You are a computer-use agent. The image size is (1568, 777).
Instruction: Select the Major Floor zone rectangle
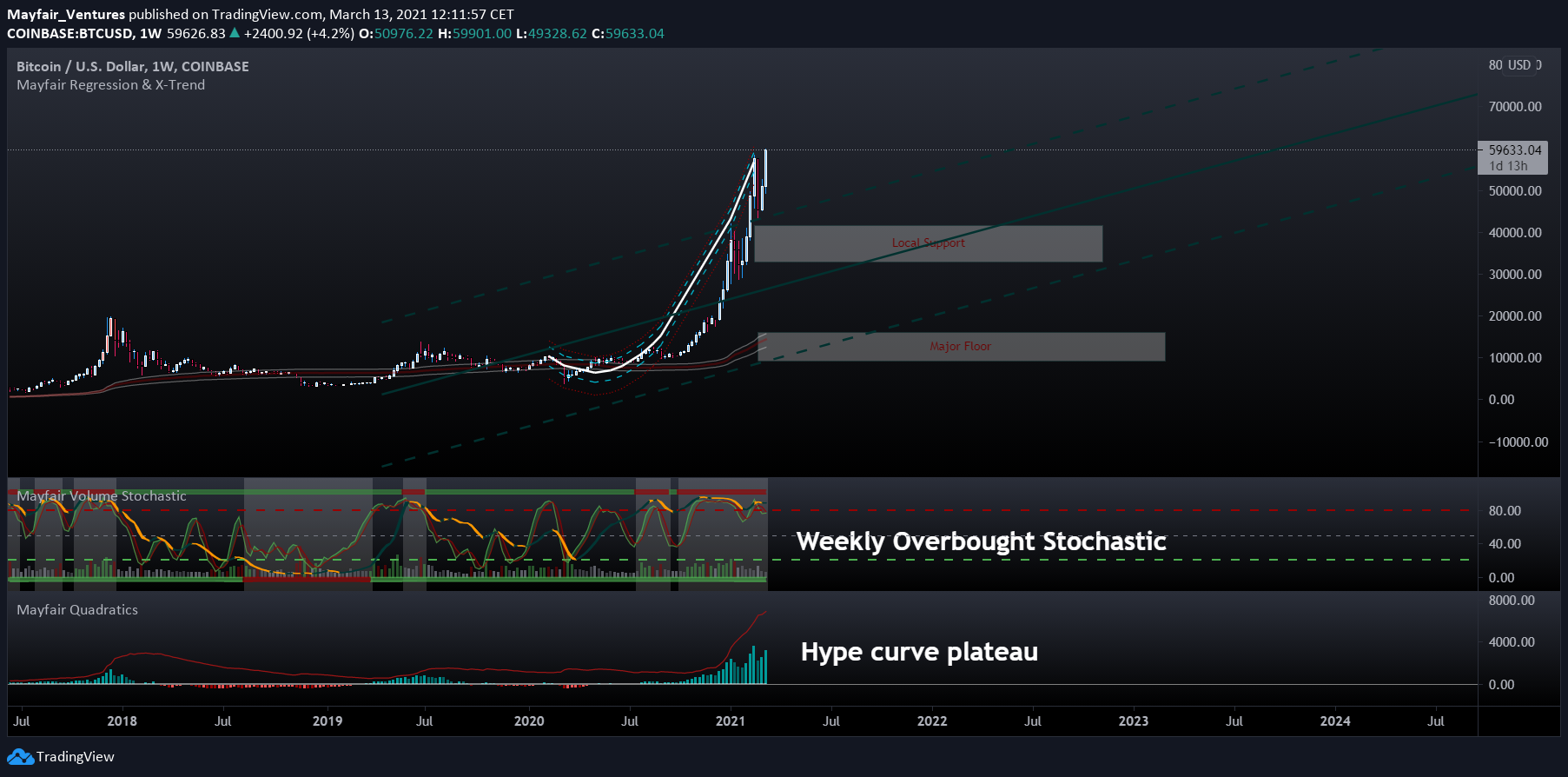[x=961, y=347]
